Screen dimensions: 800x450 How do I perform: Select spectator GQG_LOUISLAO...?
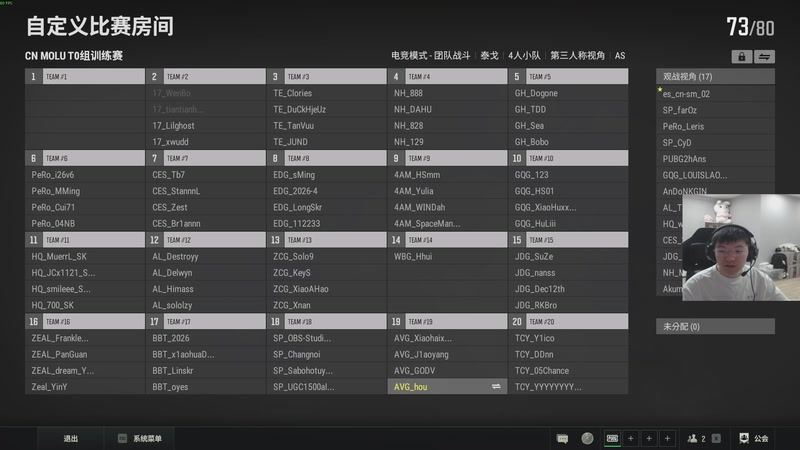[x=715, y=176]
